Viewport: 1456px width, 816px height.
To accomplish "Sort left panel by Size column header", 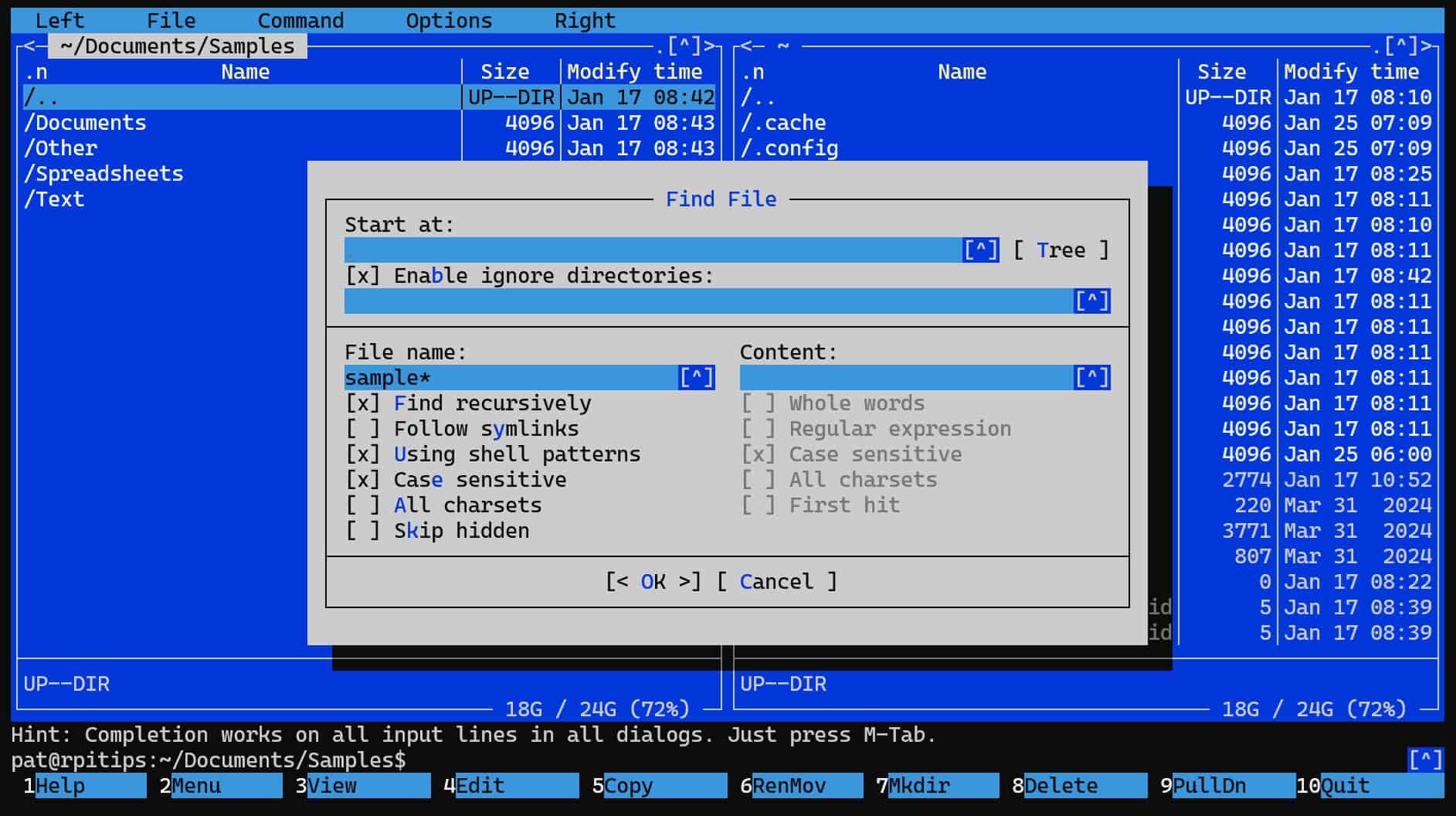I will 504,72.
